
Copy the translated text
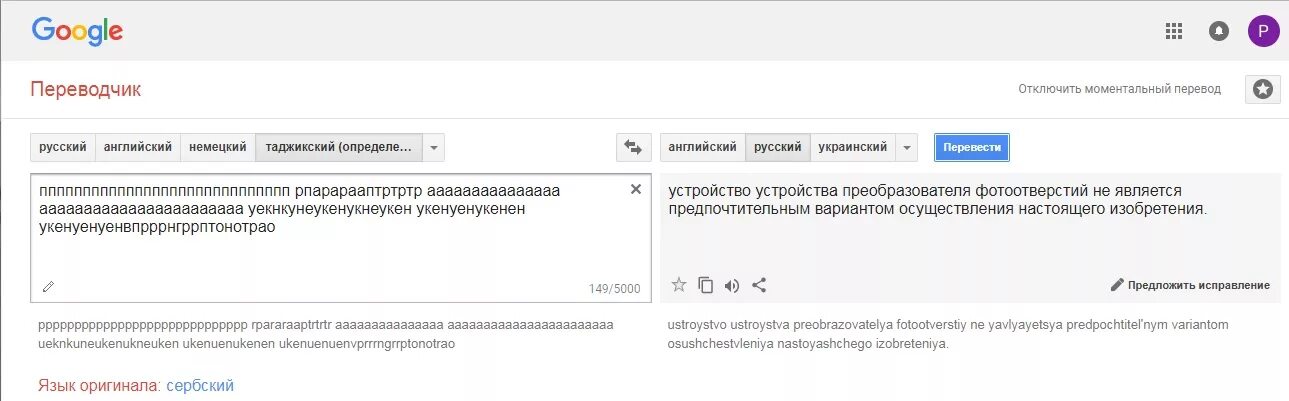tap(706, 285)
